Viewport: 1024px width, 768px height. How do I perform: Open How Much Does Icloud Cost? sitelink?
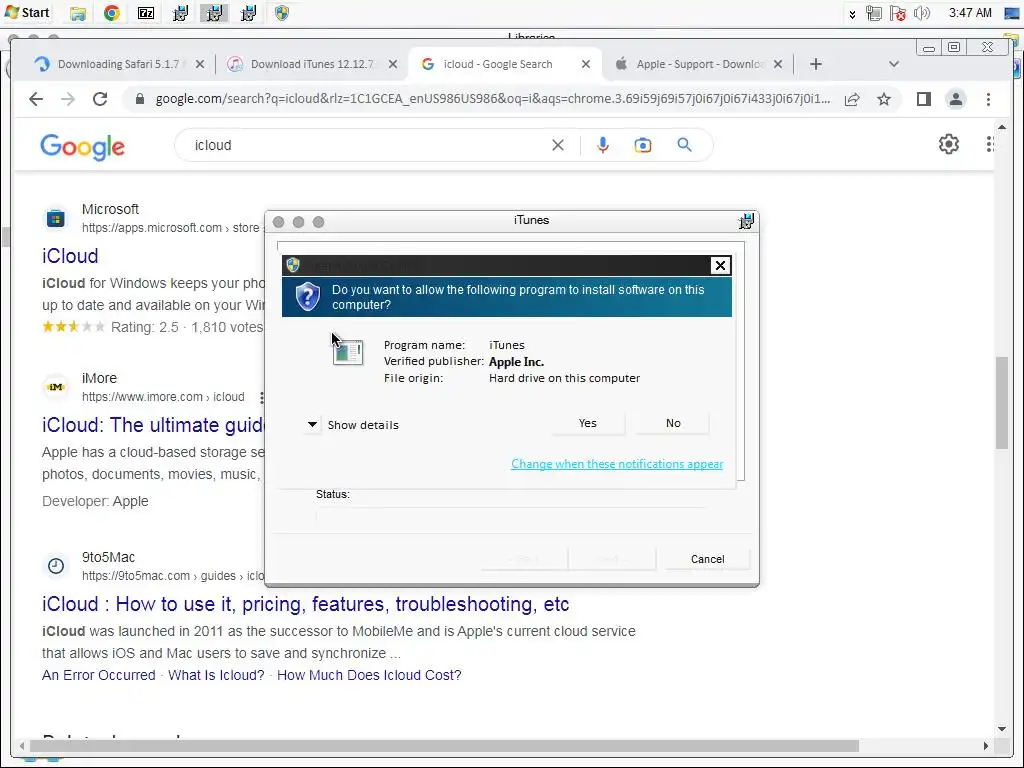[x=369, y=675]
